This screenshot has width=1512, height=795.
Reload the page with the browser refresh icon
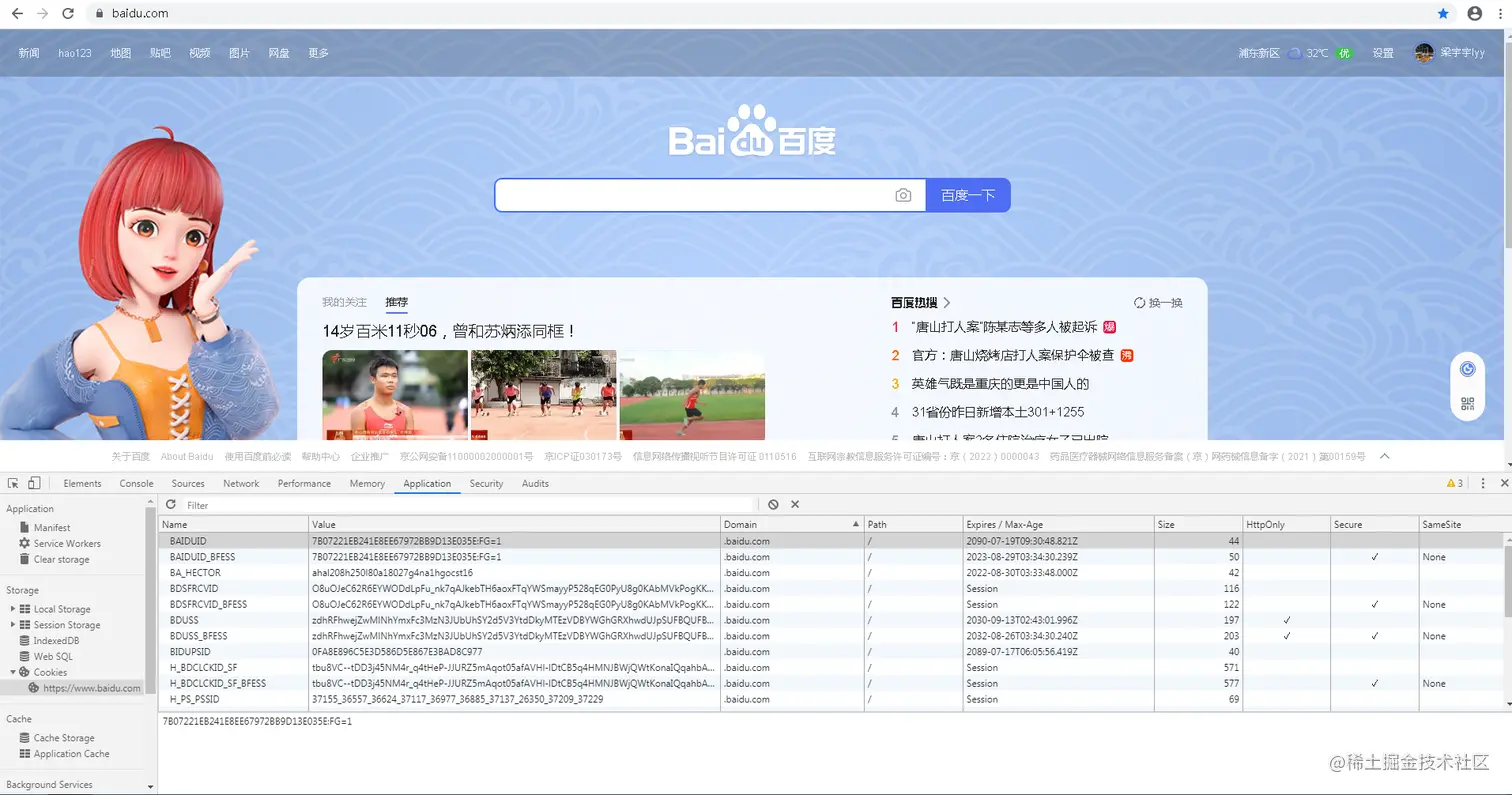pyautogui.click(x=68, y=13)
